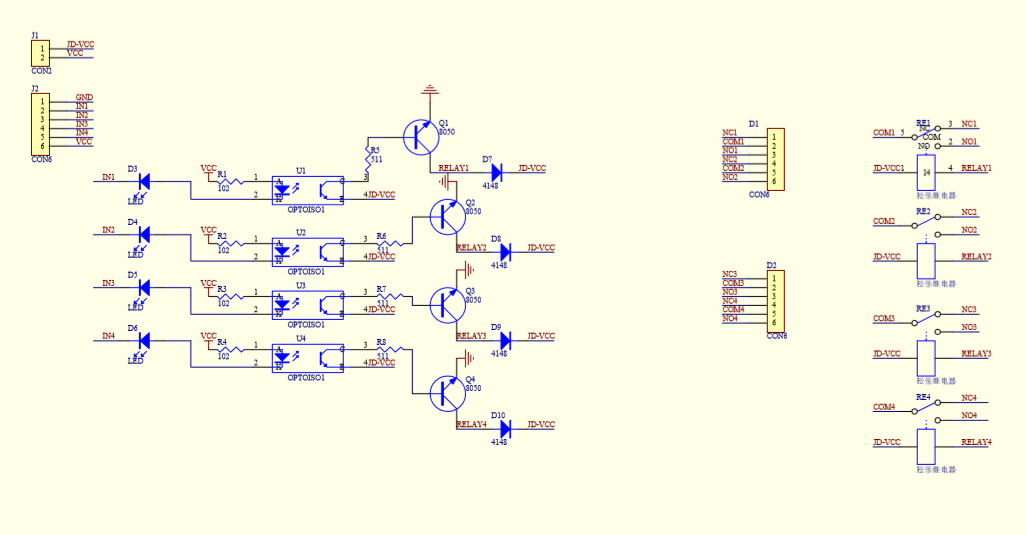Click the NC1 label on connector D1
1026x535 pixels.
tap(730, 133)
